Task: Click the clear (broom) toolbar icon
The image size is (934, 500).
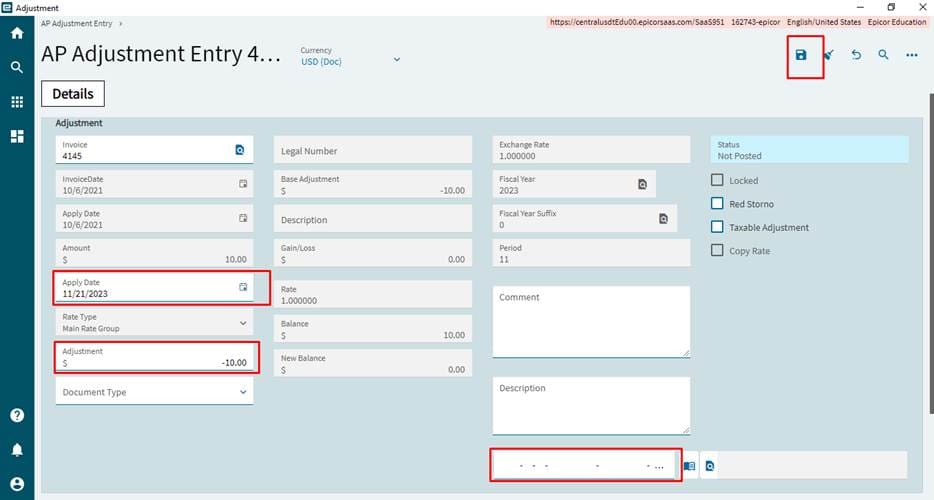Action: pos(829,55)
